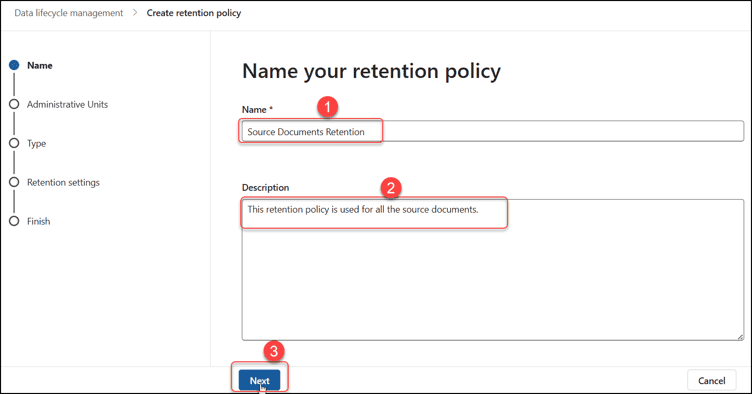The image size is (752, 394).
Task: Click the Name step circle indicator
Action: (x=14, y=65)
